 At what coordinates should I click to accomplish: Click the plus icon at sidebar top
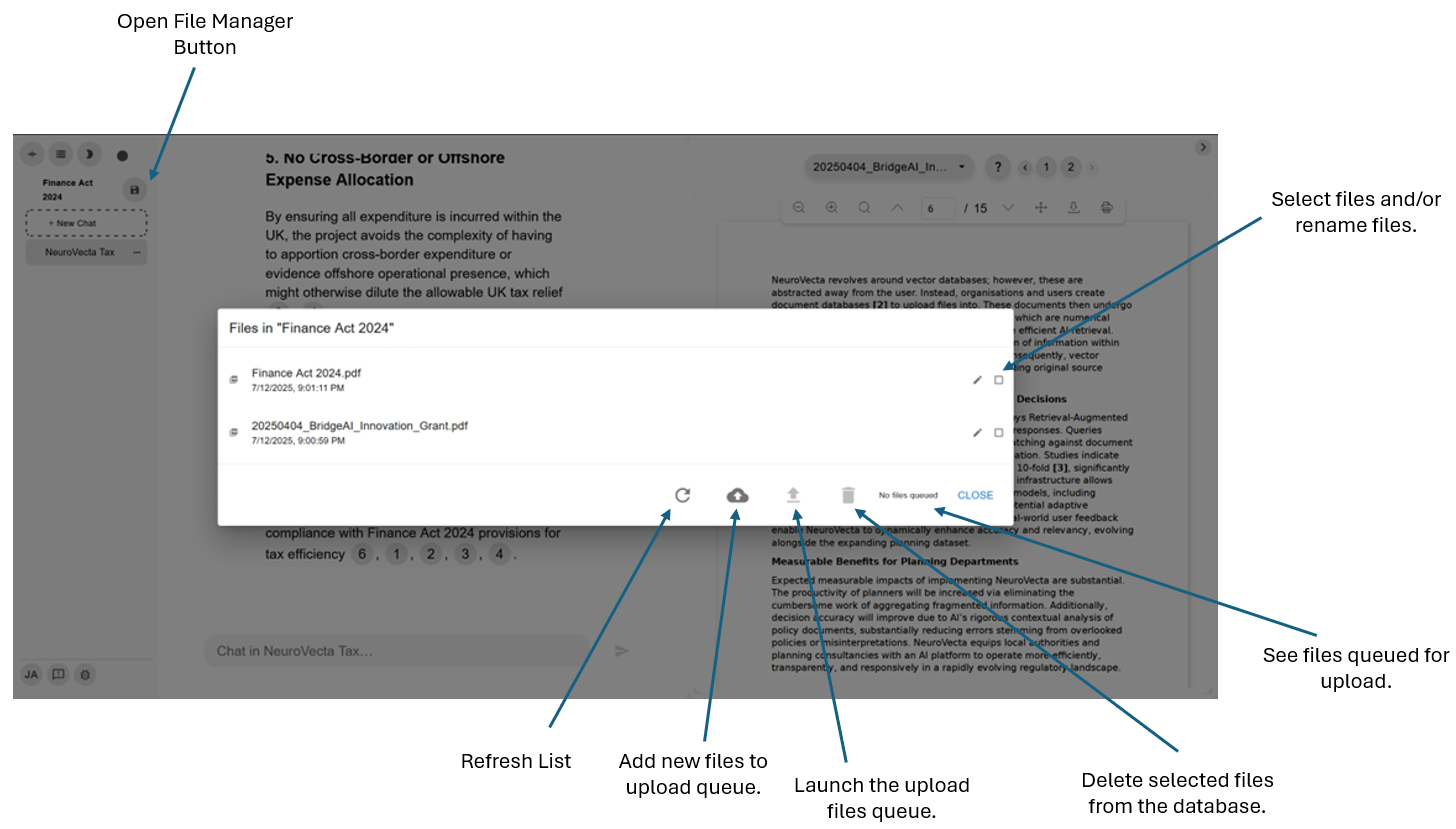pyautogui.click(x=32, y=154)
